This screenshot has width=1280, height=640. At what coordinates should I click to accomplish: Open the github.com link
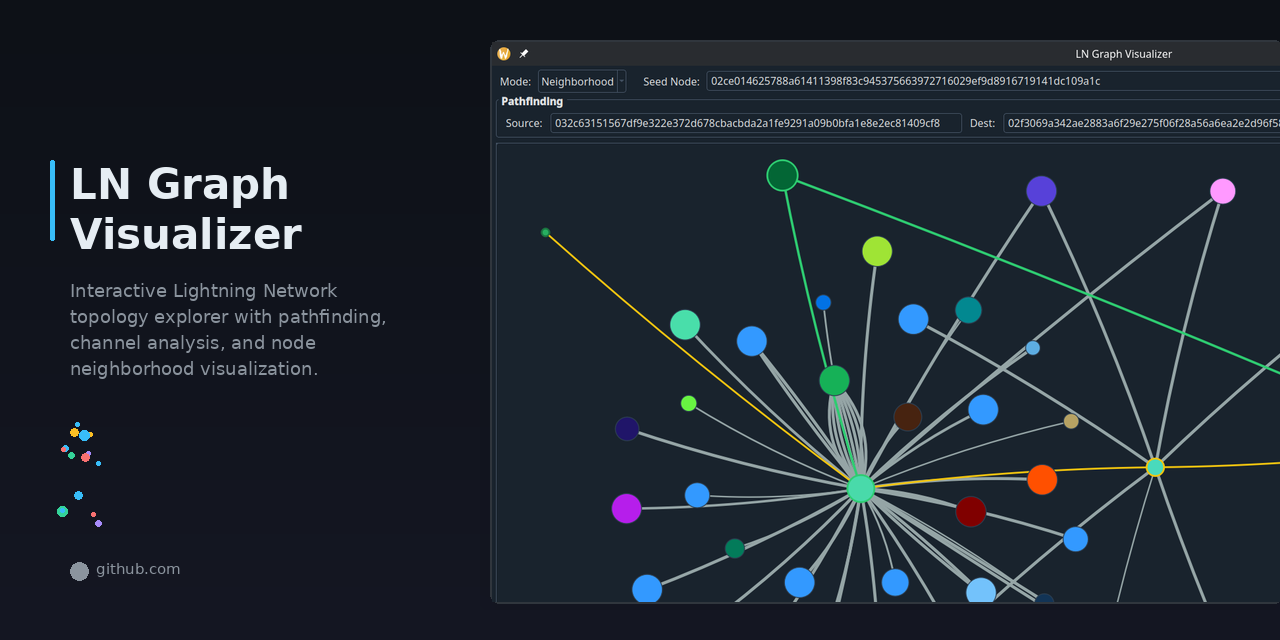click(137, 570)
